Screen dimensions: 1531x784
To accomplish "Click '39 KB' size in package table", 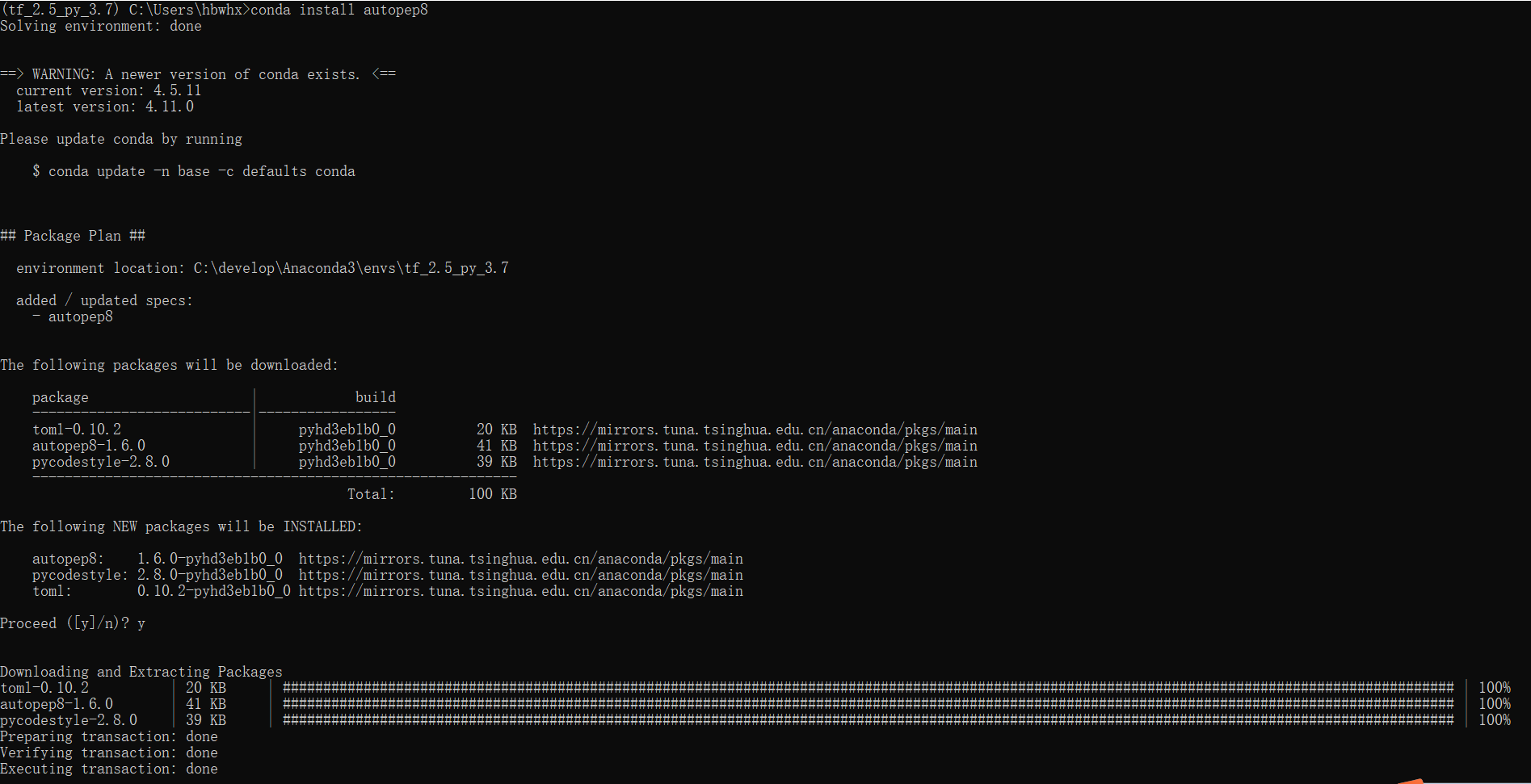I will (x=497, y=462).
